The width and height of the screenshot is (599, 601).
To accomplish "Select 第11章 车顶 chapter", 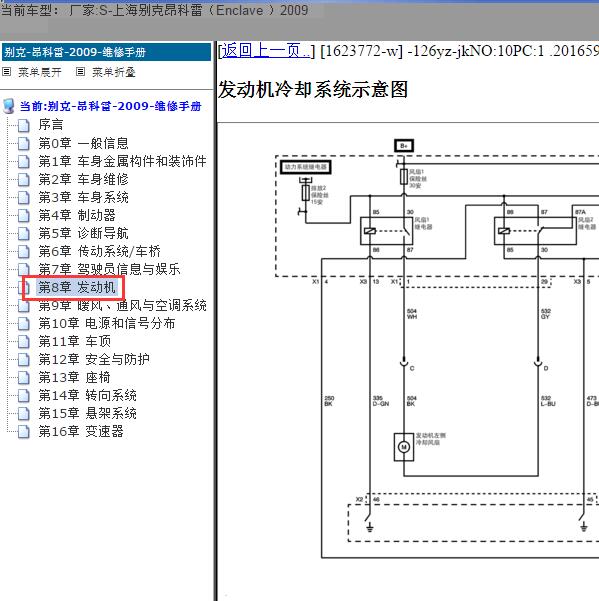I will point(74,341).
